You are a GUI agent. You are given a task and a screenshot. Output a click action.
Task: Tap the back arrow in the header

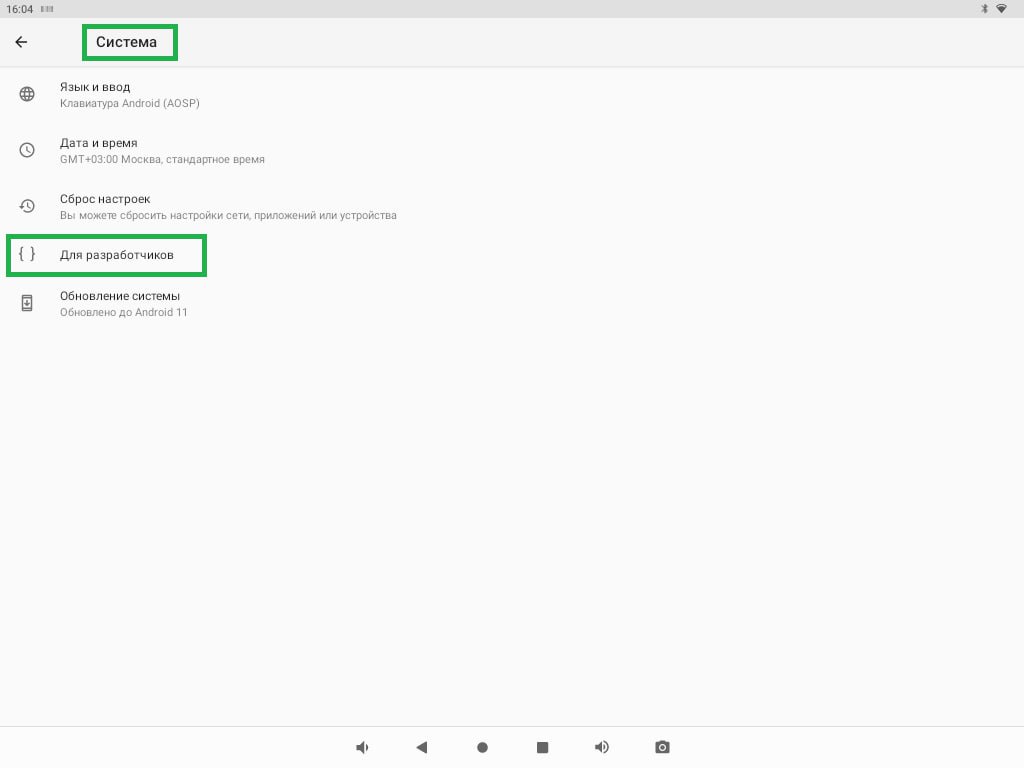[21, 42]
